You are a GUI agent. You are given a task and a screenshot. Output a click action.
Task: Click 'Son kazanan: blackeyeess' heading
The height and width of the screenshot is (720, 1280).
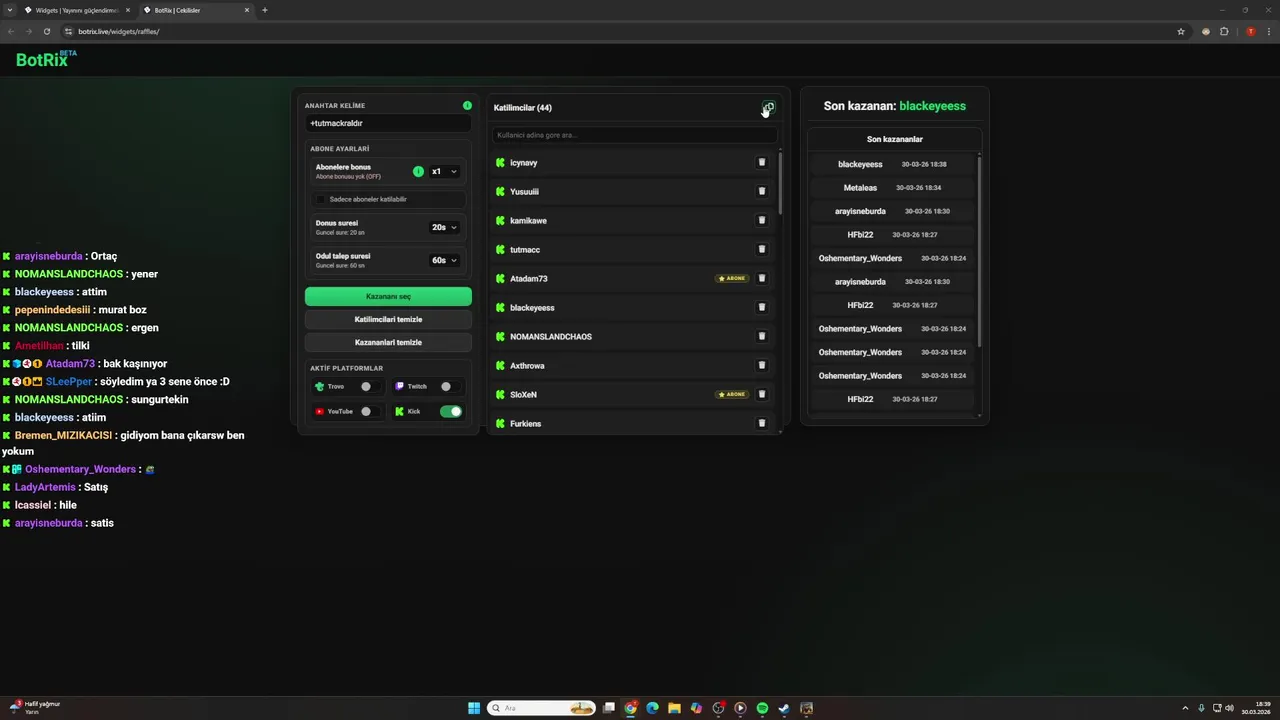coord(895,106)
